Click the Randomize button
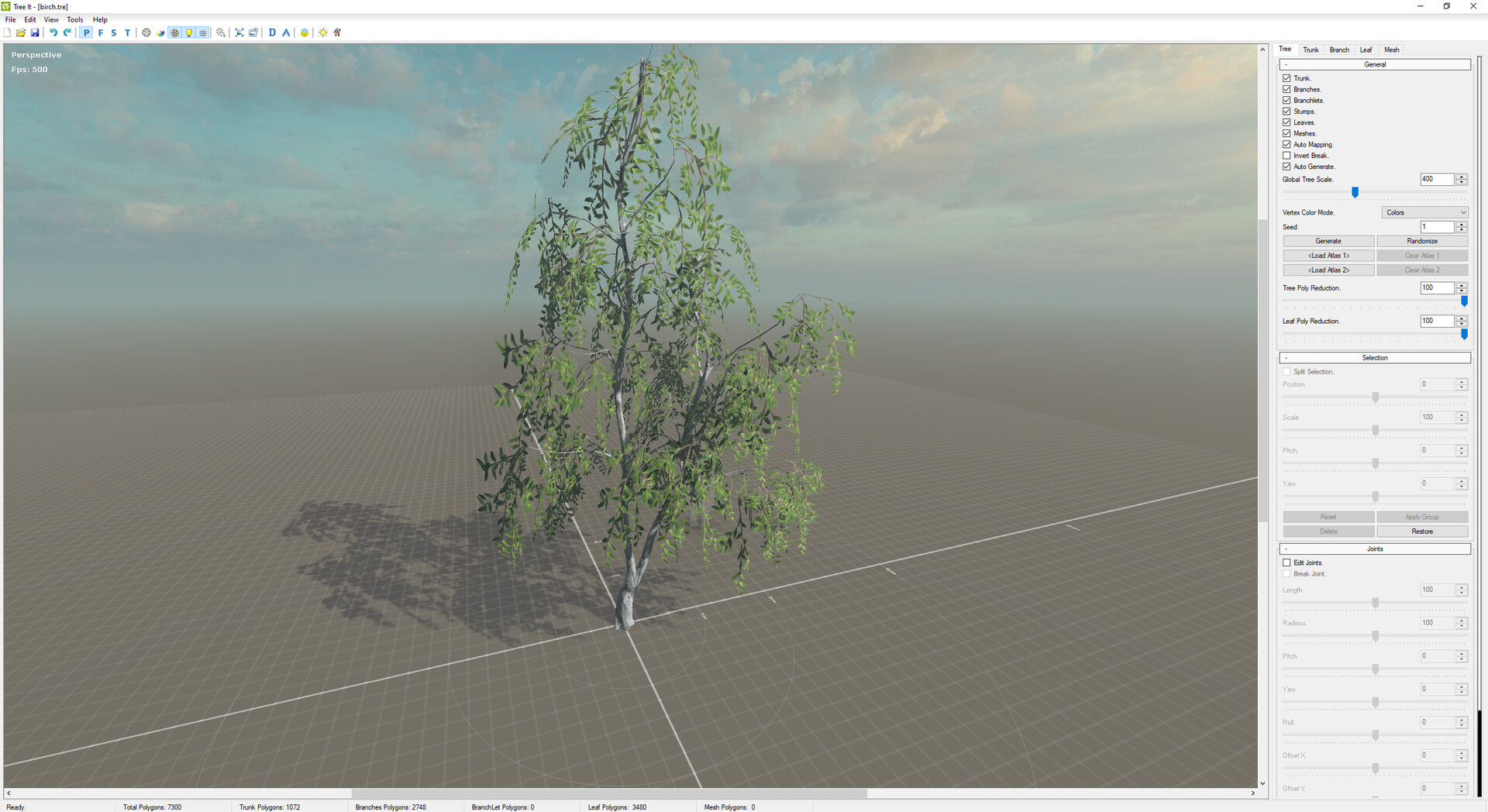This screenshot has height=812, width=1488. 1422,241
